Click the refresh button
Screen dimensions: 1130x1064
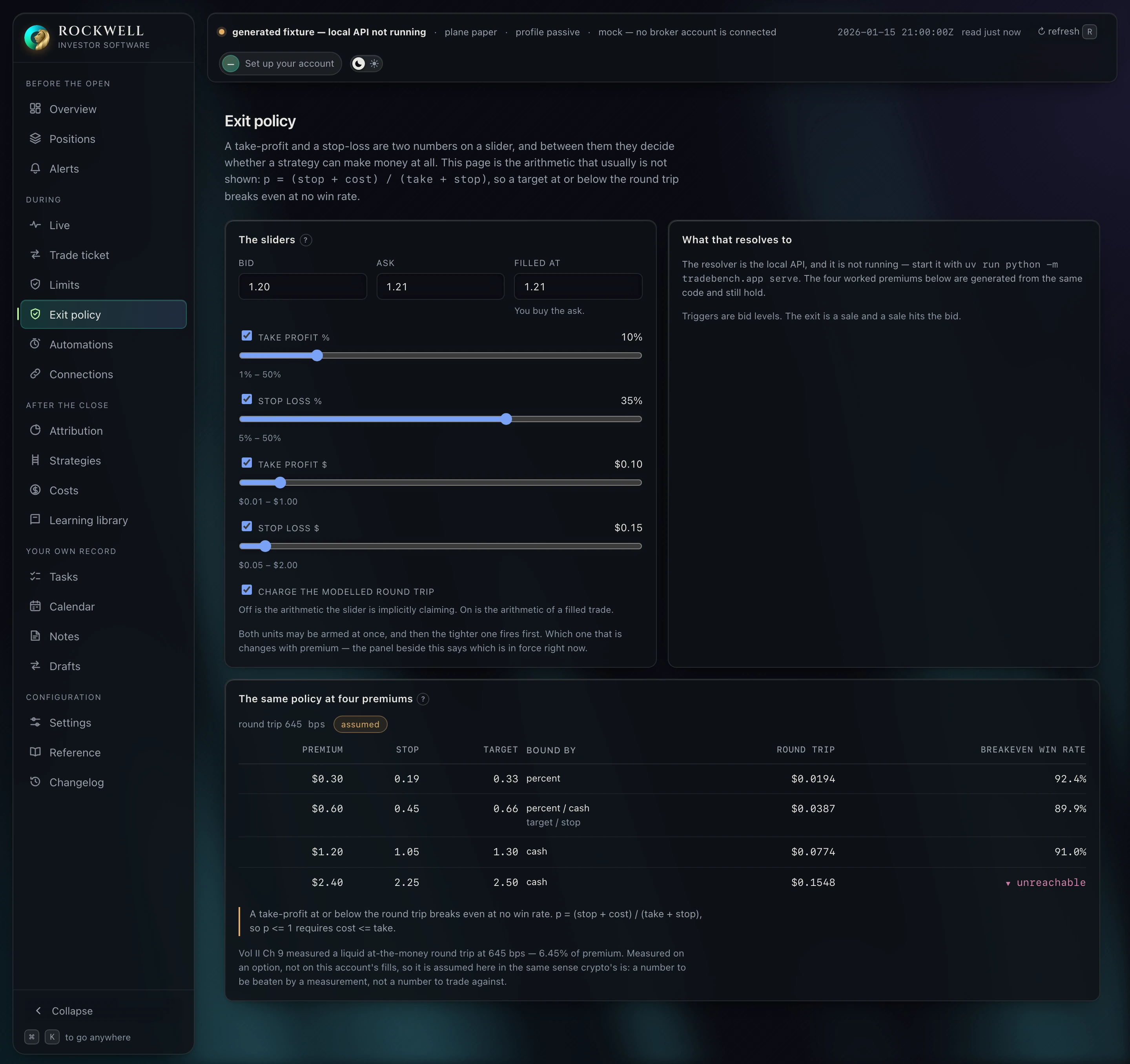point(1067,32)
